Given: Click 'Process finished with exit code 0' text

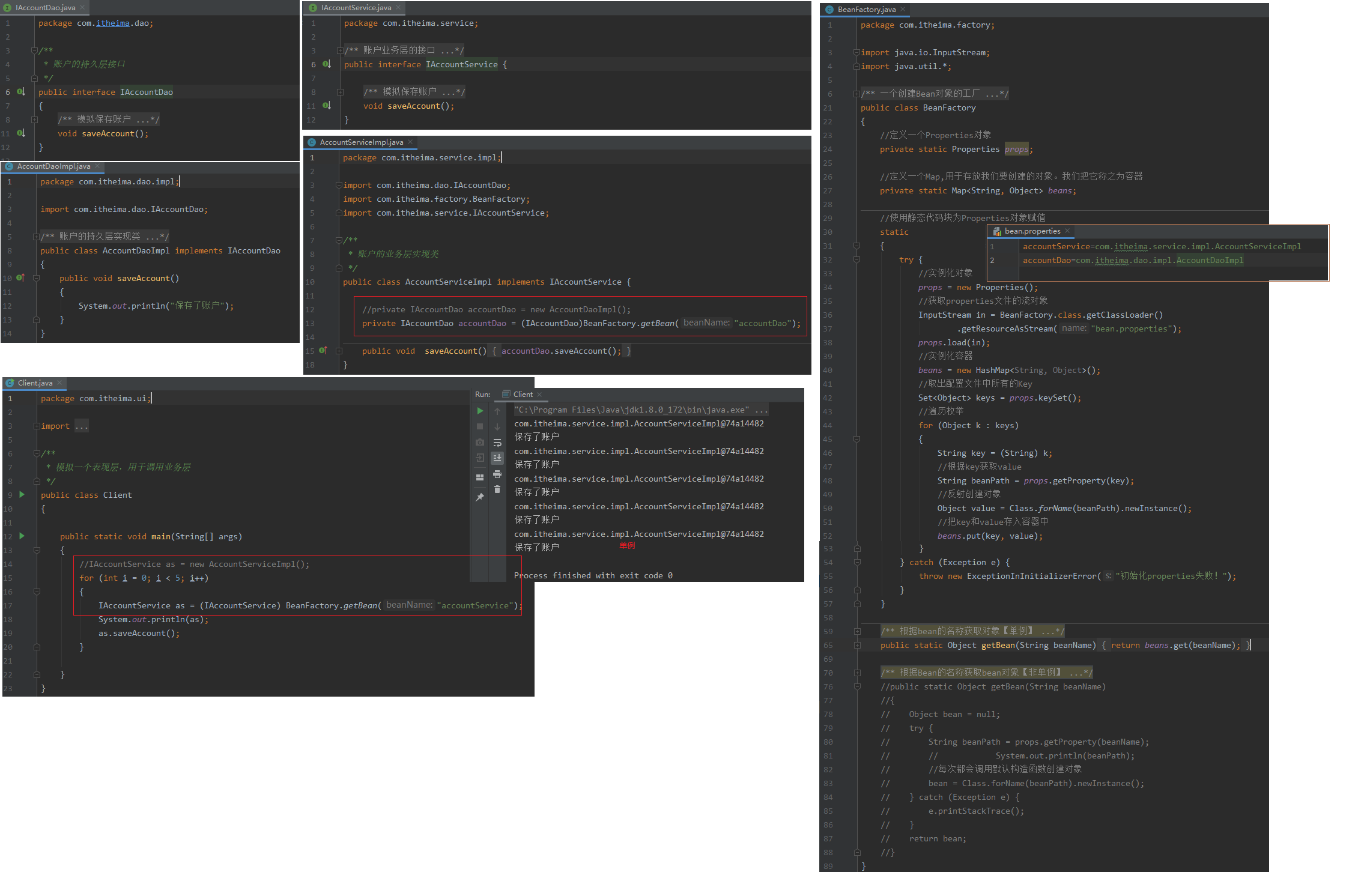Looking at the screenshot, I should [x=593, y=575].
